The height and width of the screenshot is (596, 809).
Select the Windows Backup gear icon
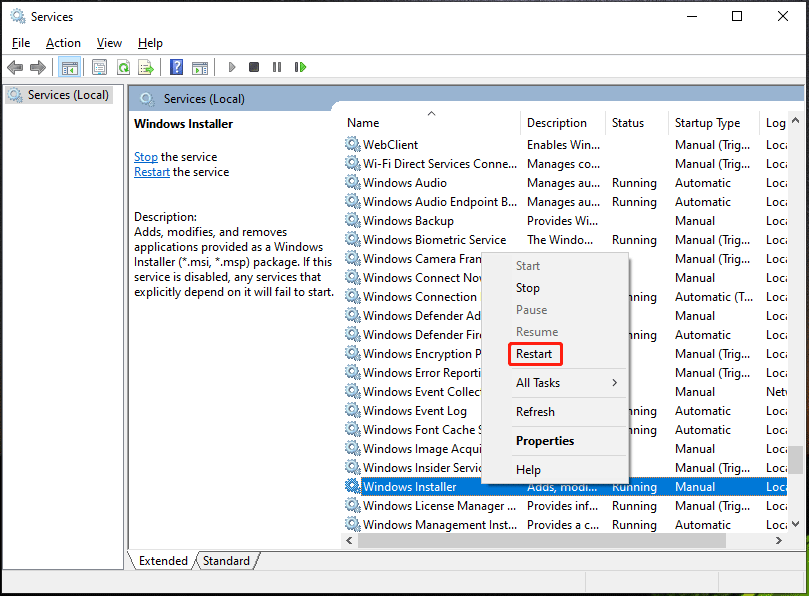pyautogui.click(x=352, y=220)
